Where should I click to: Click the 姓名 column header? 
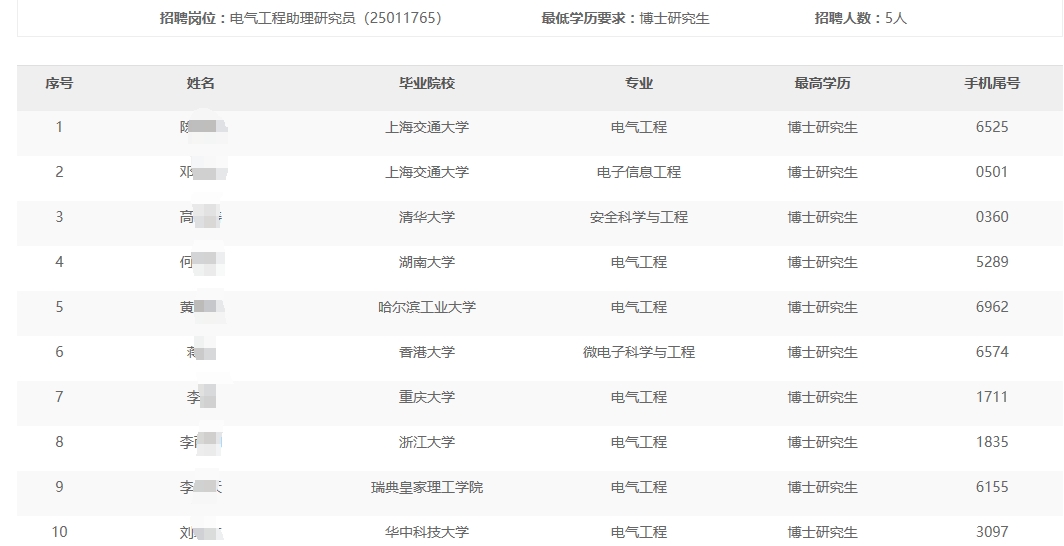(201, 84)
